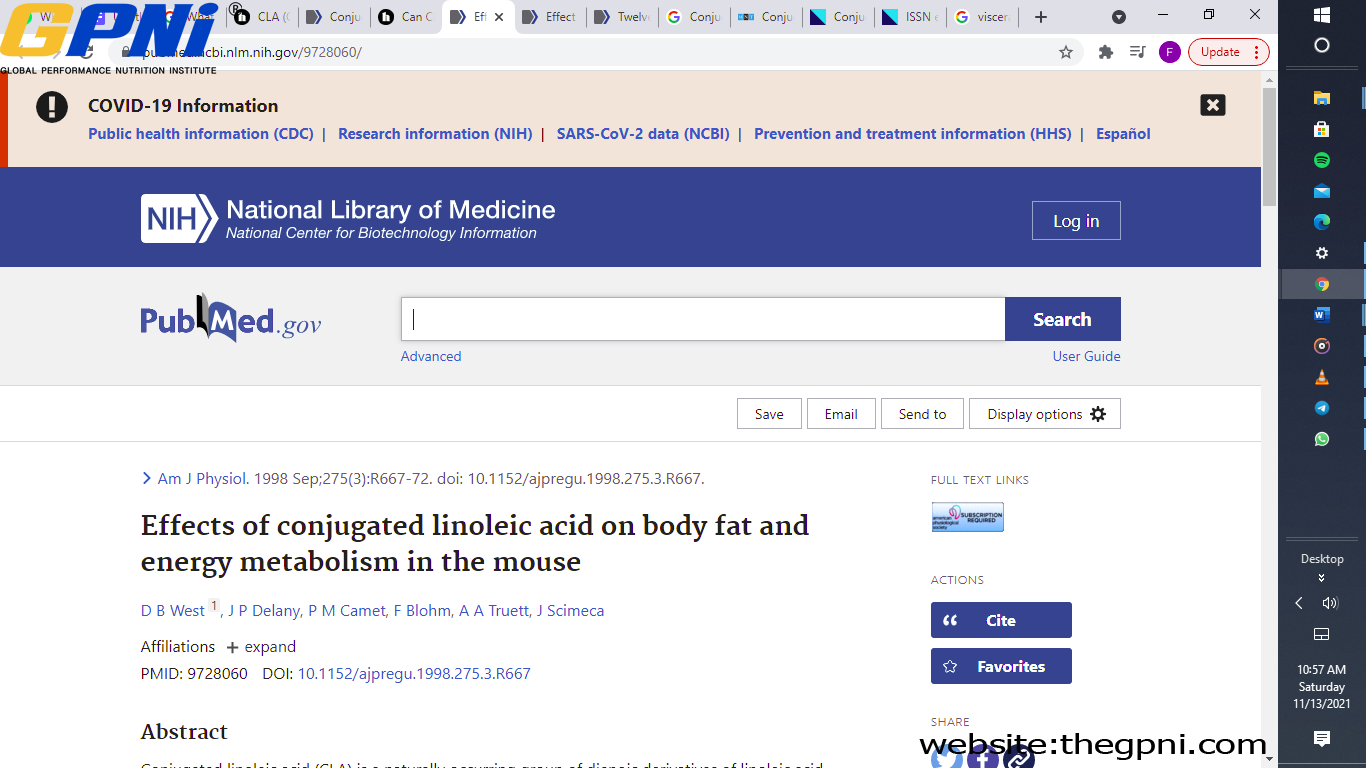
Task: Switch to the CLA tab
Action: pos(262,17)
